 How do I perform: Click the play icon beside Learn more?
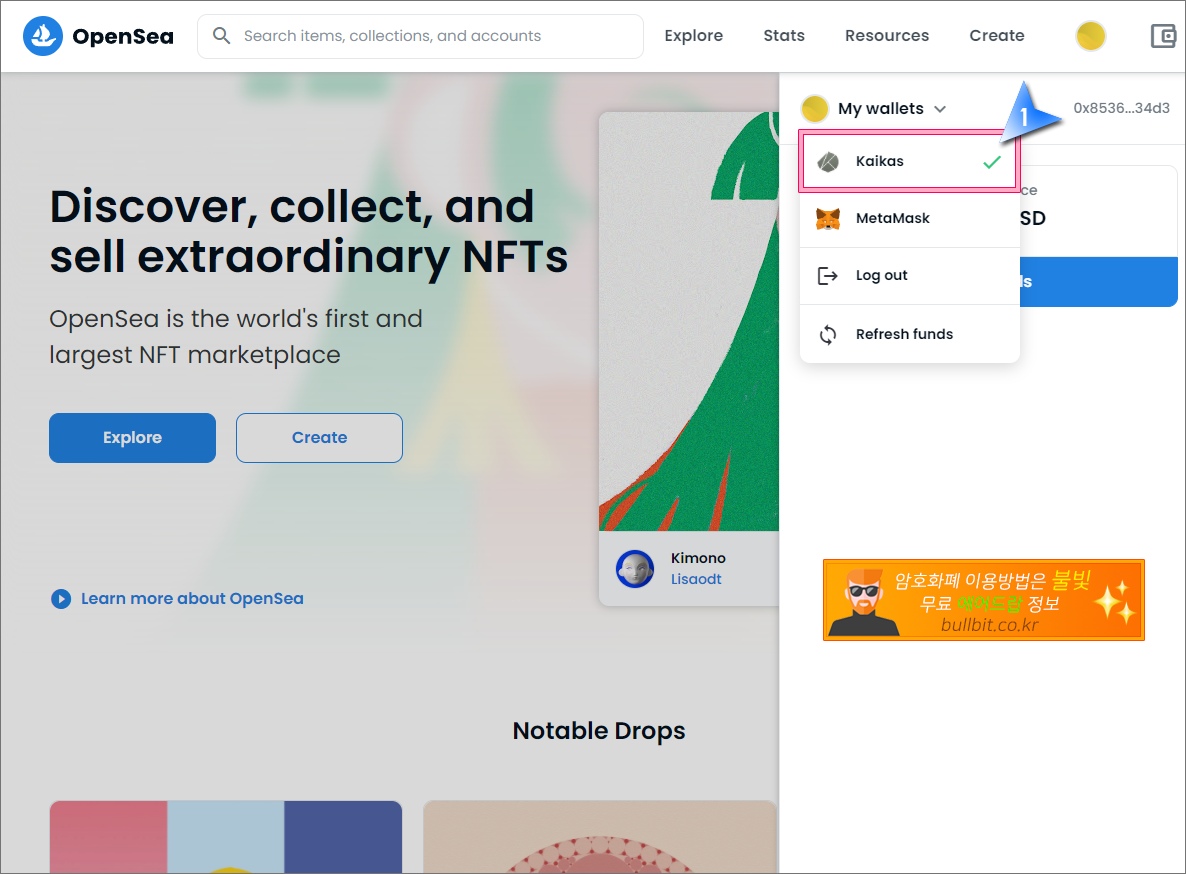(61, 599)
